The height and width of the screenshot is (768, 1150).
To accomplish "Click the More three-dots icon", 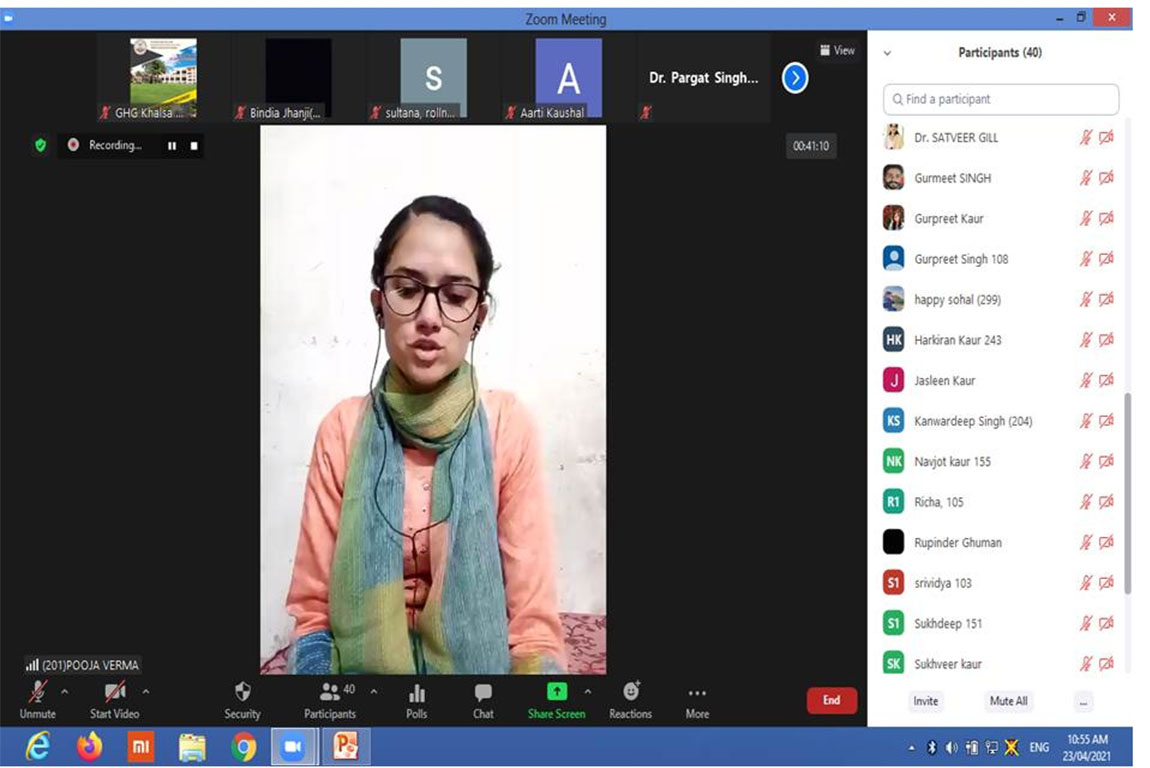I will [x=697, y=692].
